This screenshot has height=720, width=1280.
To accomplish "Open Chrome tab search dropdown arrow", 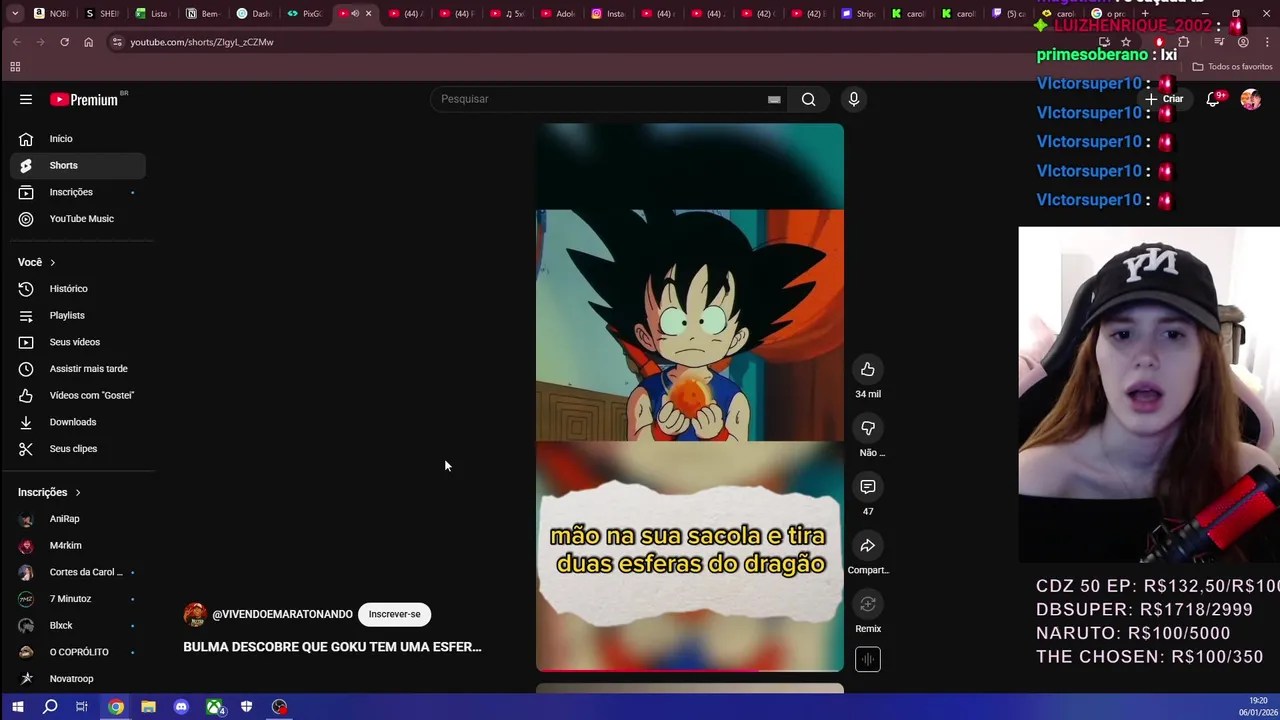I will point(14,14).
